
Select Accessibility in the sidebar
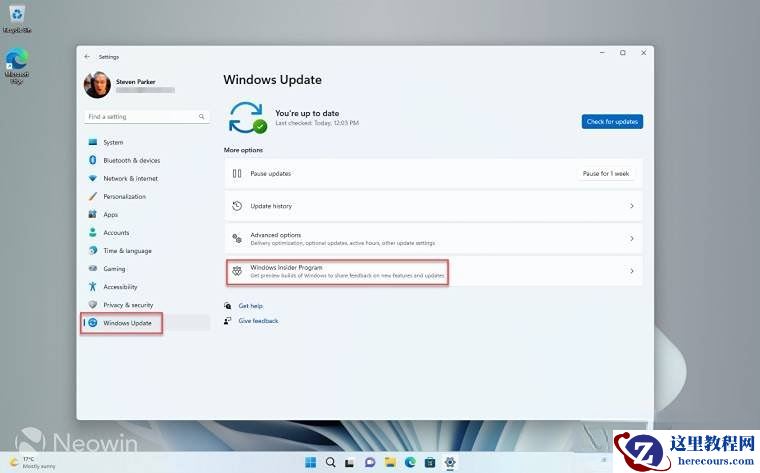pyautogui.click(x=147, y=287)
